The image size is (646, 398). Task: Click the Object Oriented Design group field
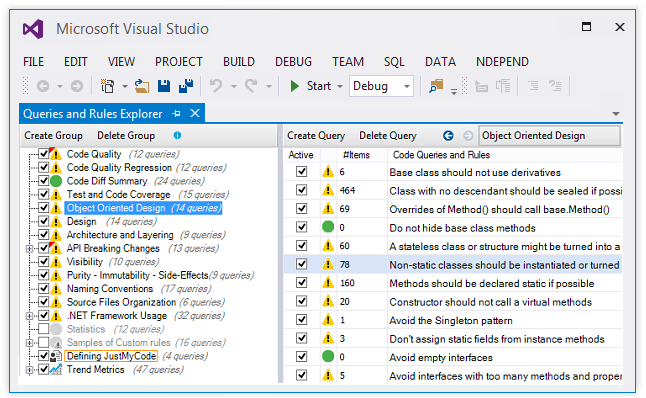click(549, 136)
